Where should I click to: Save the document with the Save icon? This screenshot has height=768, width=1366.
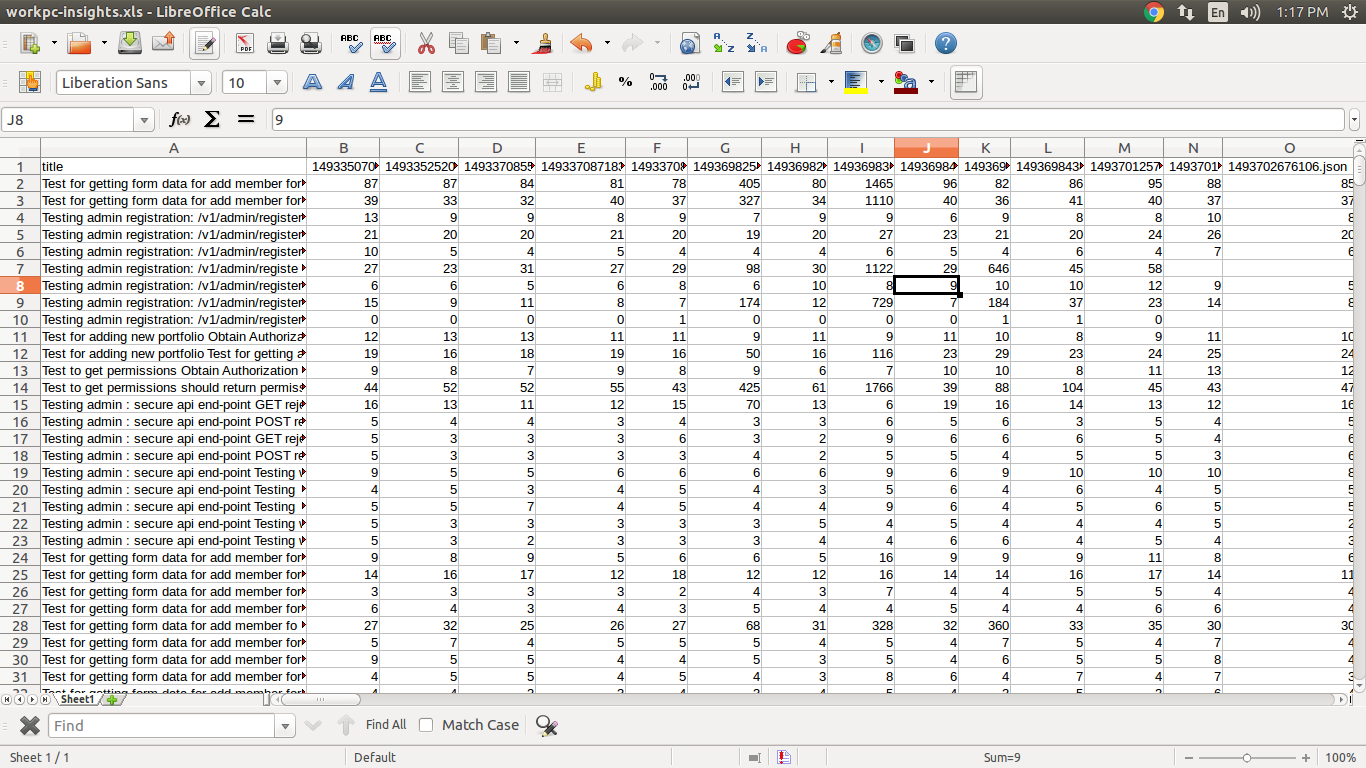(x=130, y=43)
